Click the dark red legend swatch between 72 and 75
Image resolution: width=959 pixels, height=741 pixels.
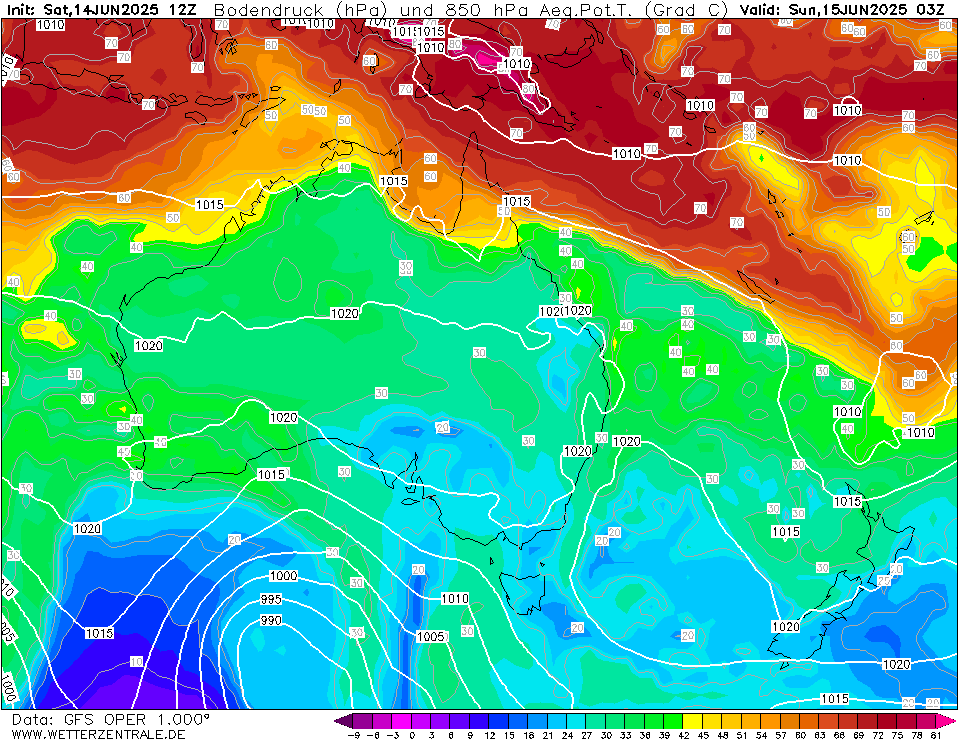(888, 721)
